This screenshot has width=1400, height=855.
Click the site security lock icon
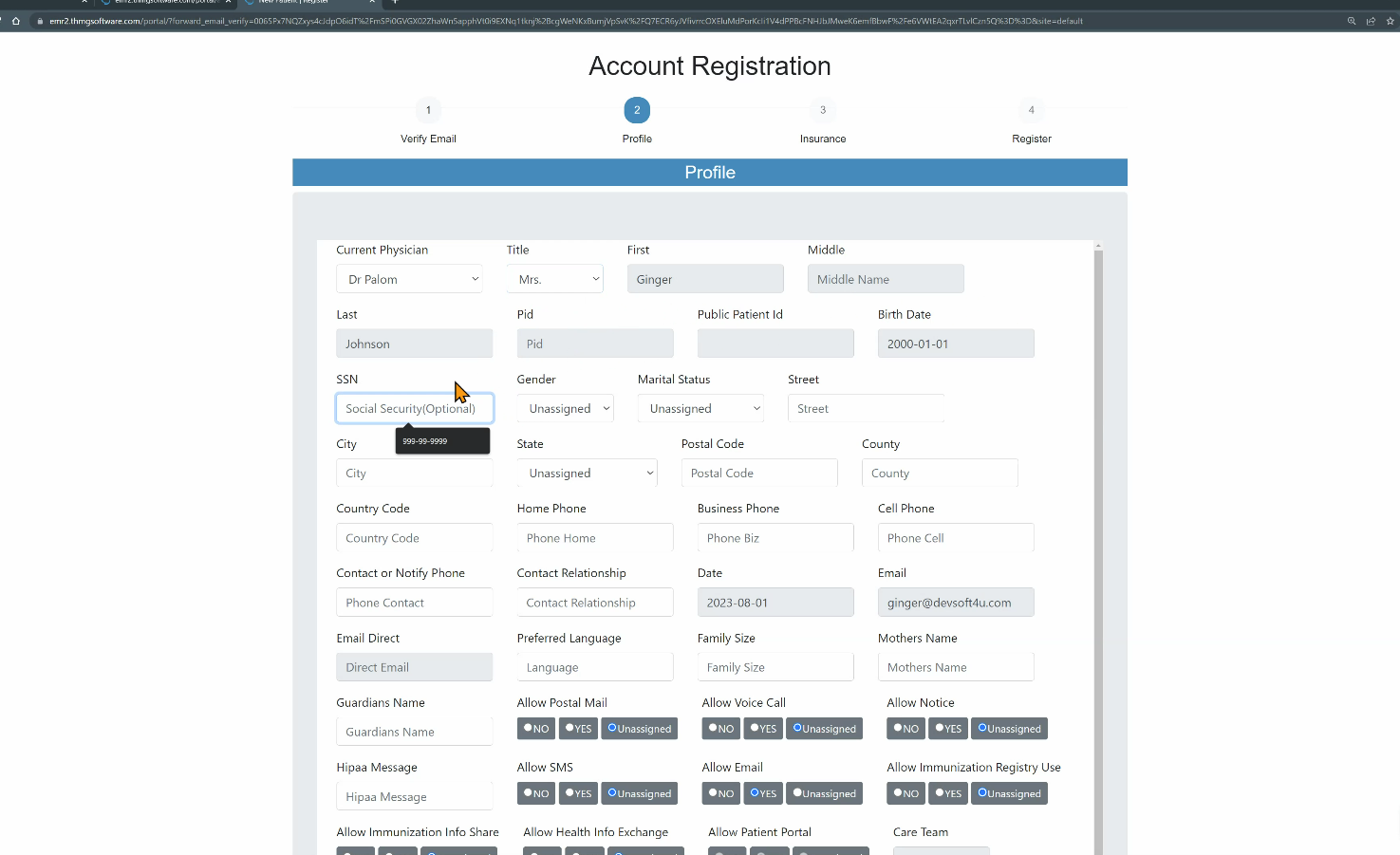coord(39,21)
